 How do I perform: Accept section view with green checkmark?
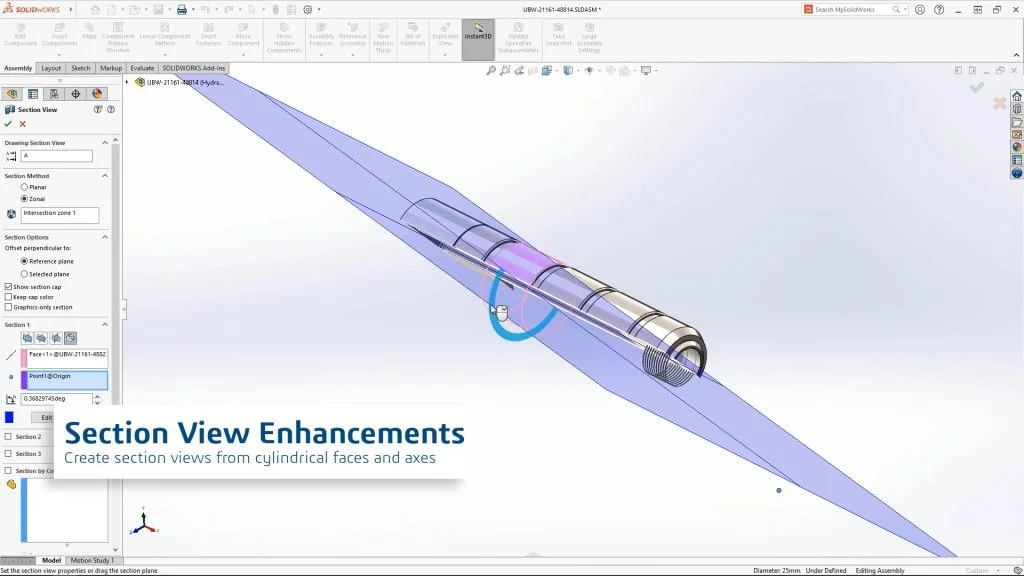click(8, 124)
